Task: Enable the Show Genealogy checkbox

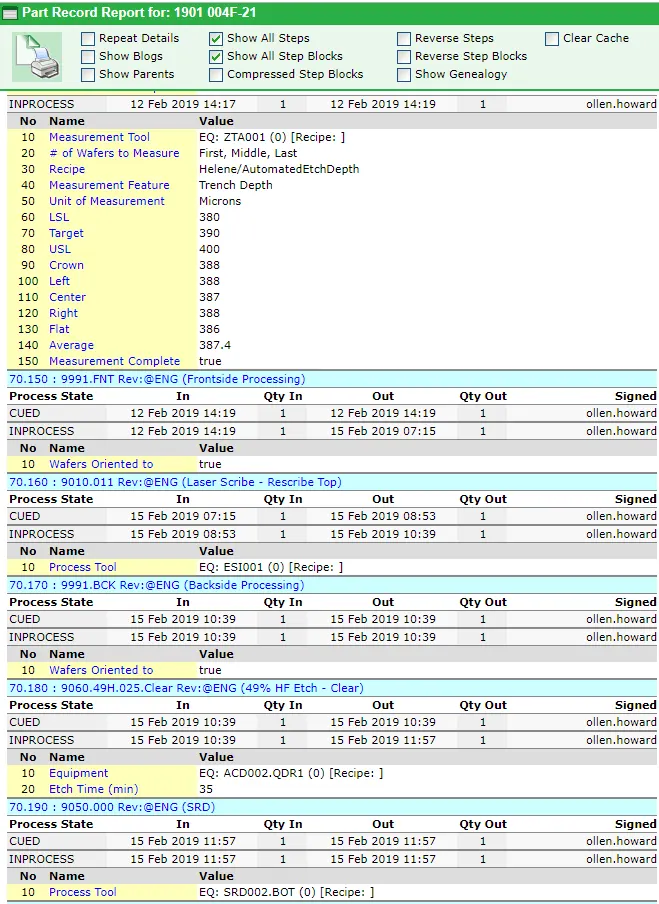Action: point(404,74)
